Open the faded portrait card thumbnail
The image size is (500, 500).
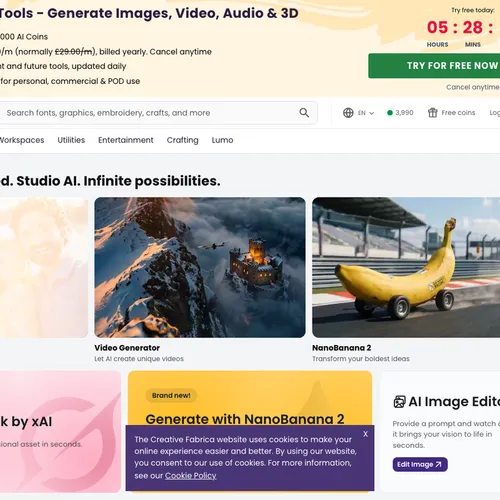(44, 267)
